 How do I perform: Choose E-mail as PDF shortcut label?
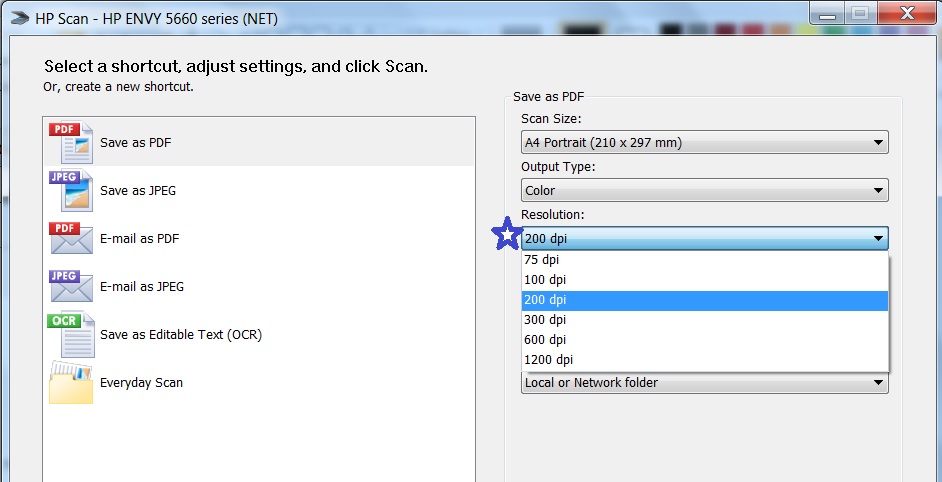[139, 239]
